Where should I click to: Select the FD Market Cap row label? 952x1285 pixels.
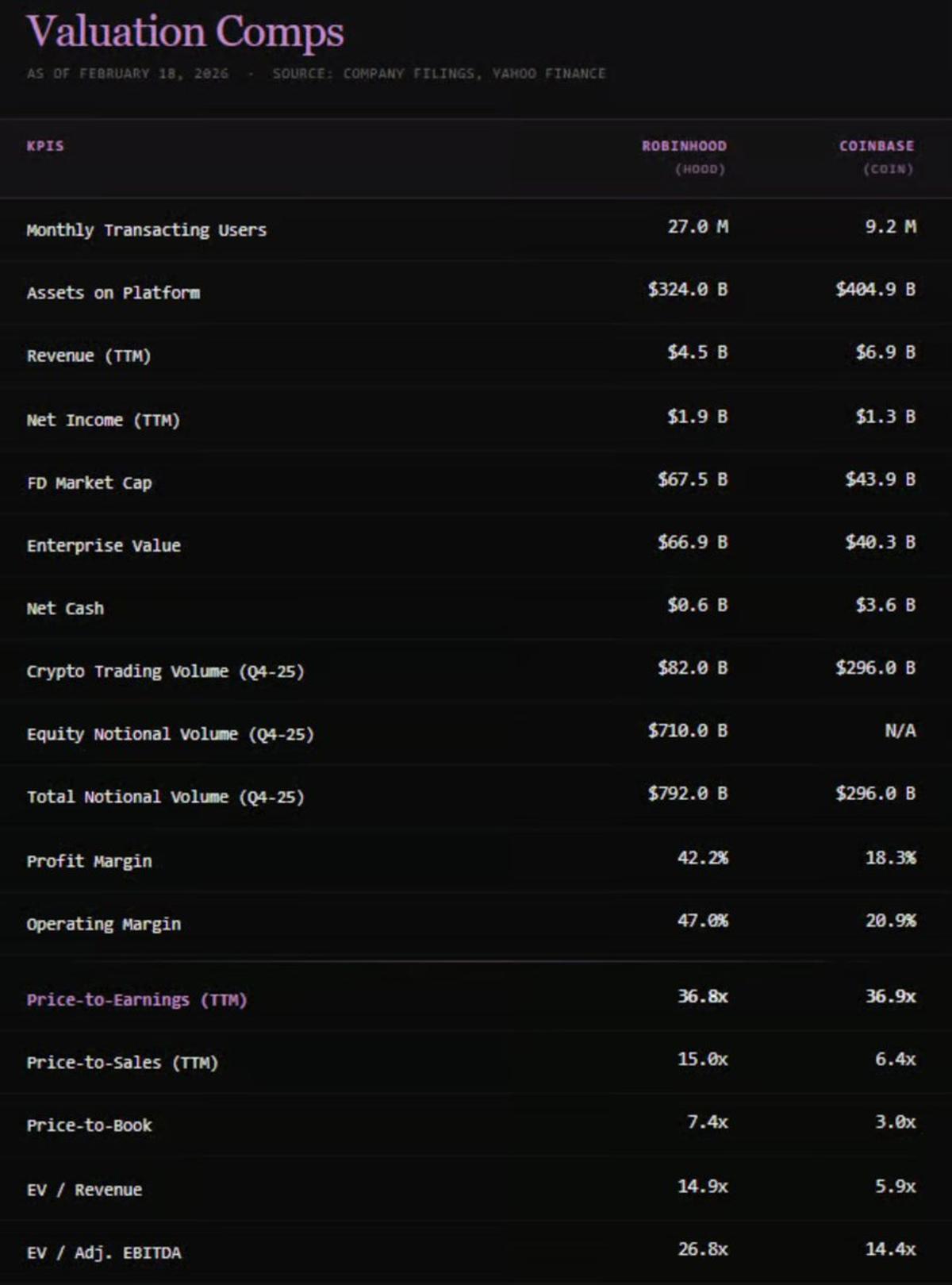(x=89, y=483)
